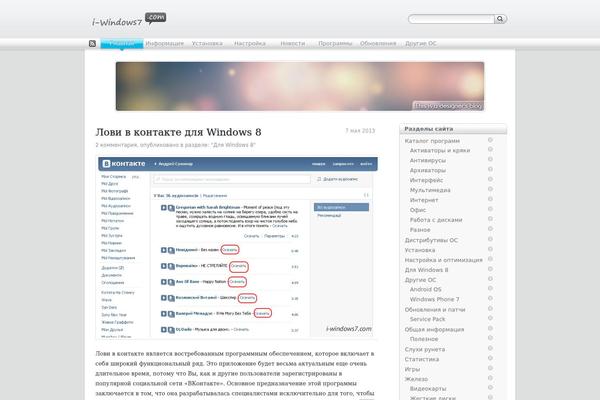The height and width of the screenshot is (400, 600).
Task: Open Работа с дисками sidebar link
Action: (436, 220)
